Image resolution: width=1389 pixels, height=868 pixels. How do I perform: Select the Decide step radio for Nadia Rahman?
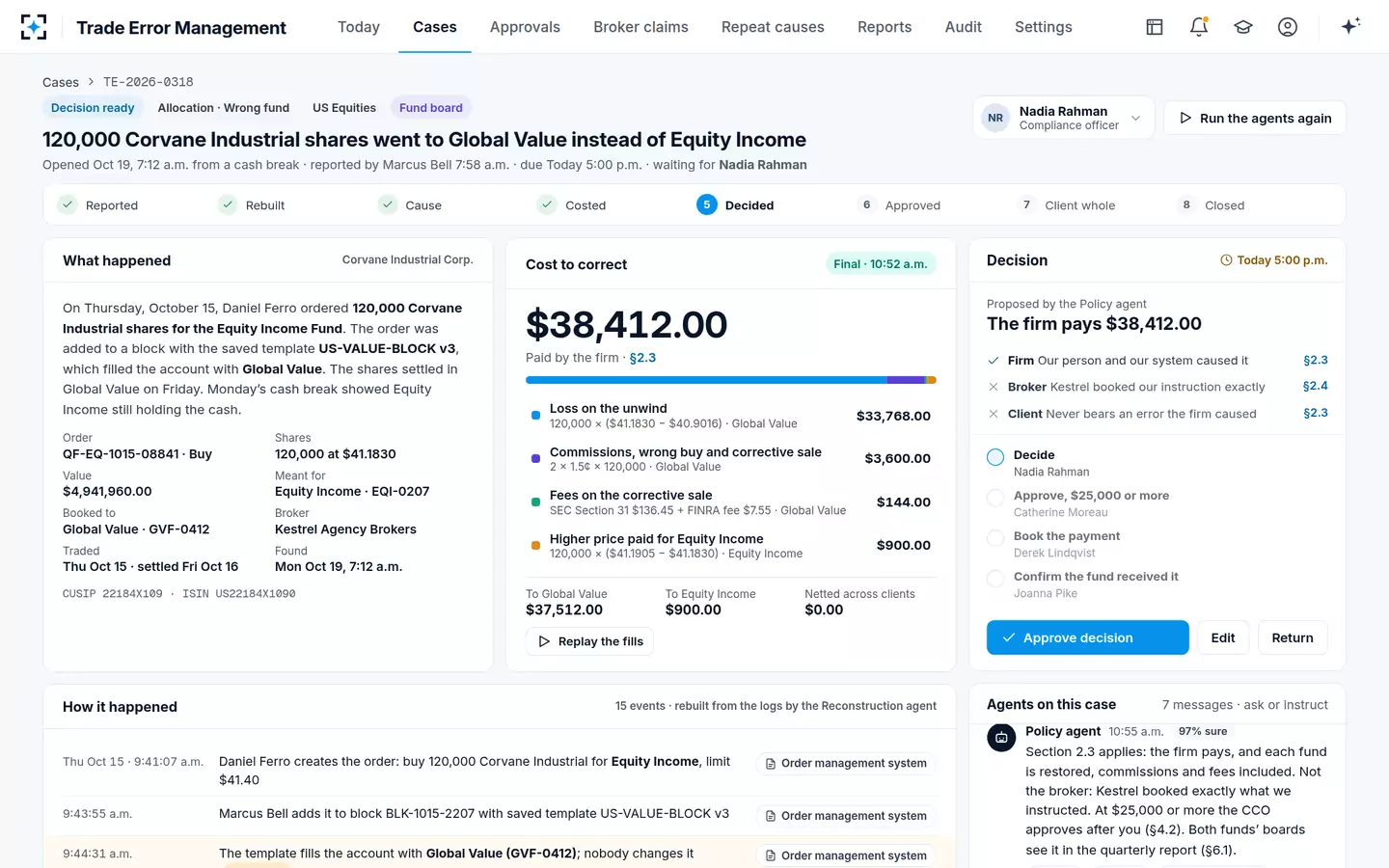[x=995, y=457]
